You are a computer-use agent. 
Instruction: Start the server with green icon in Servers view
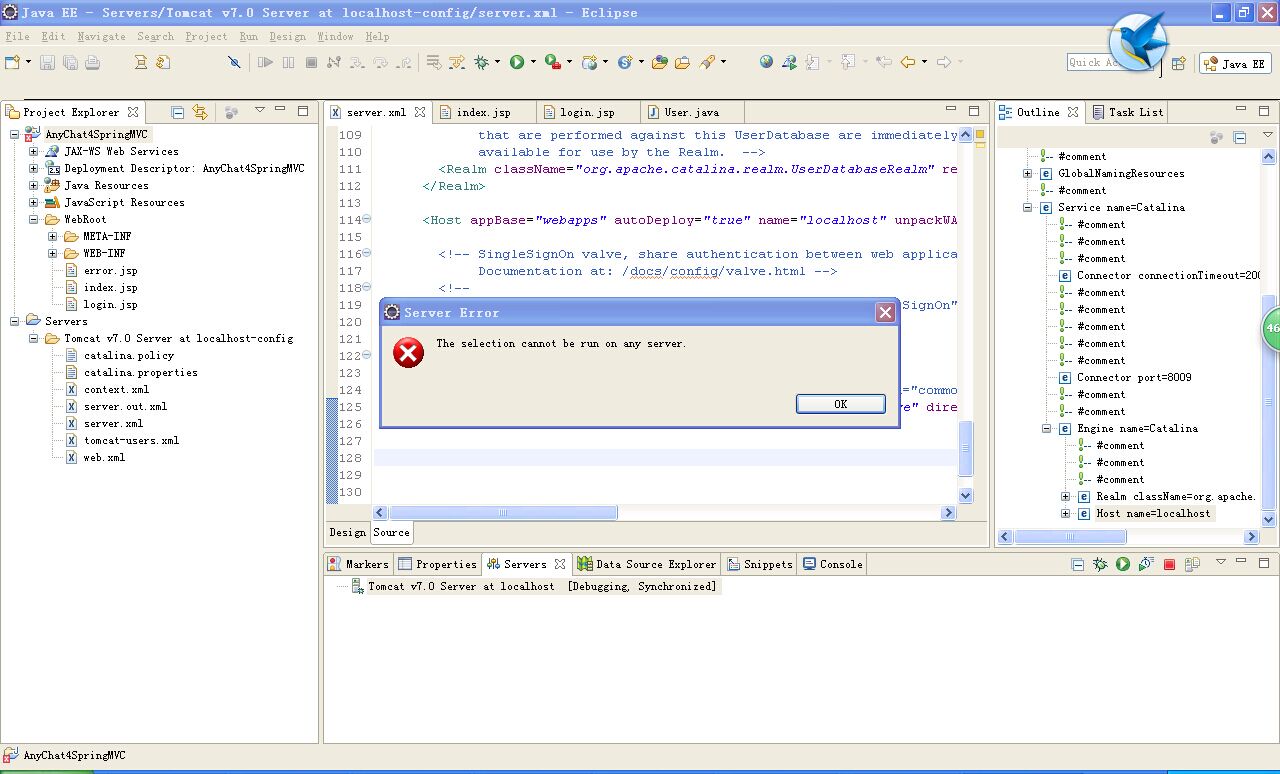coord(1122,564)
